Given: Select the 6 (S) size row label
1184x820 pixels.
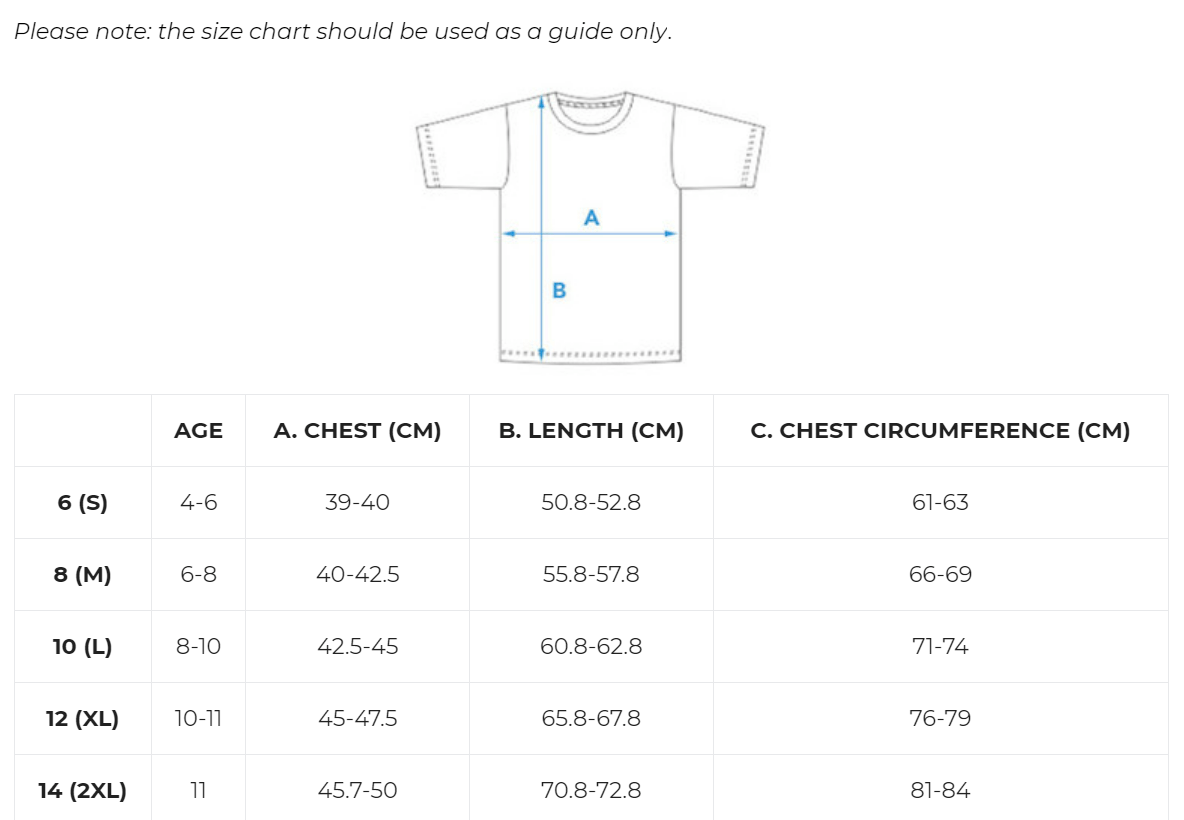Looking at the screenshot, I should (82, 503).
